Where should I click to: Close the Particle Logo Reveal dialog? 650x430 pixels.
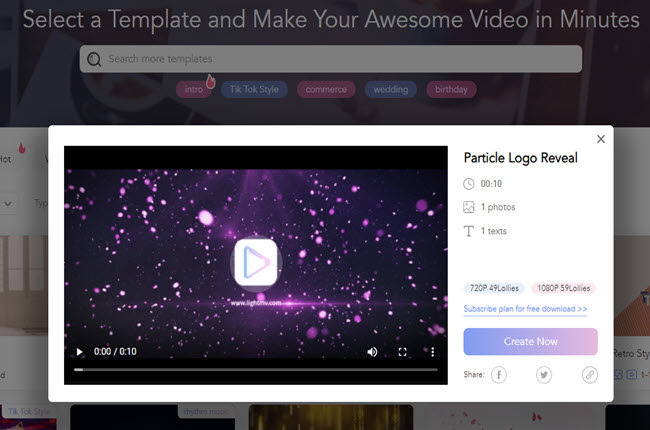tap(601, 139)
